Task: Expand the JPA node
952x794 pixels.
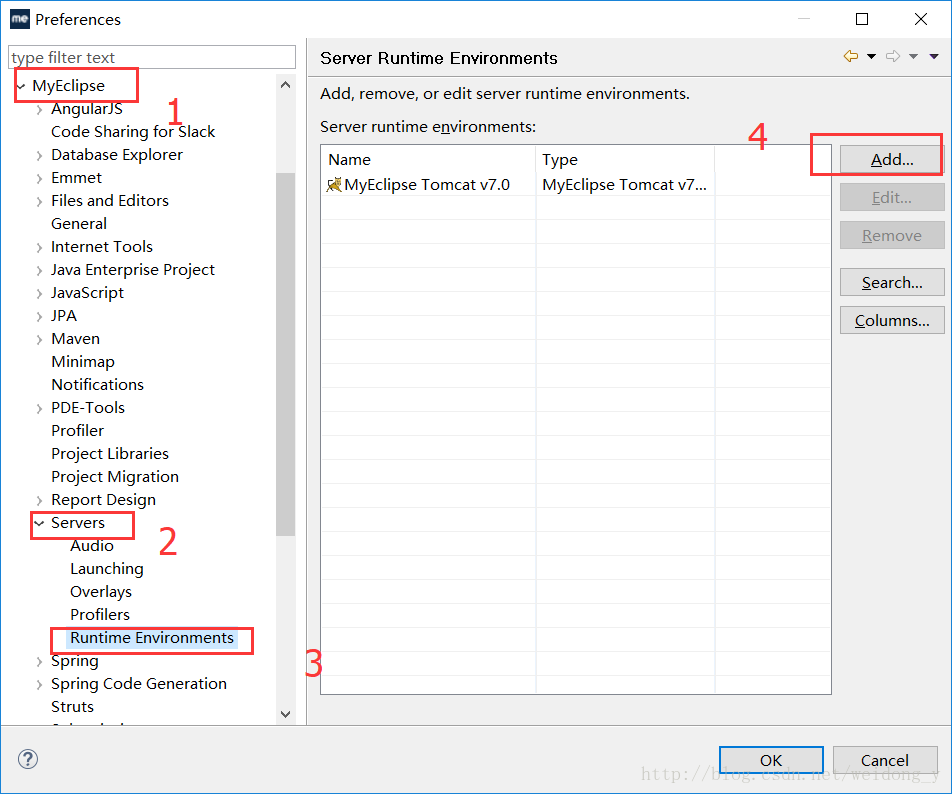Action: pyautogui.click(x=39, y=317)
